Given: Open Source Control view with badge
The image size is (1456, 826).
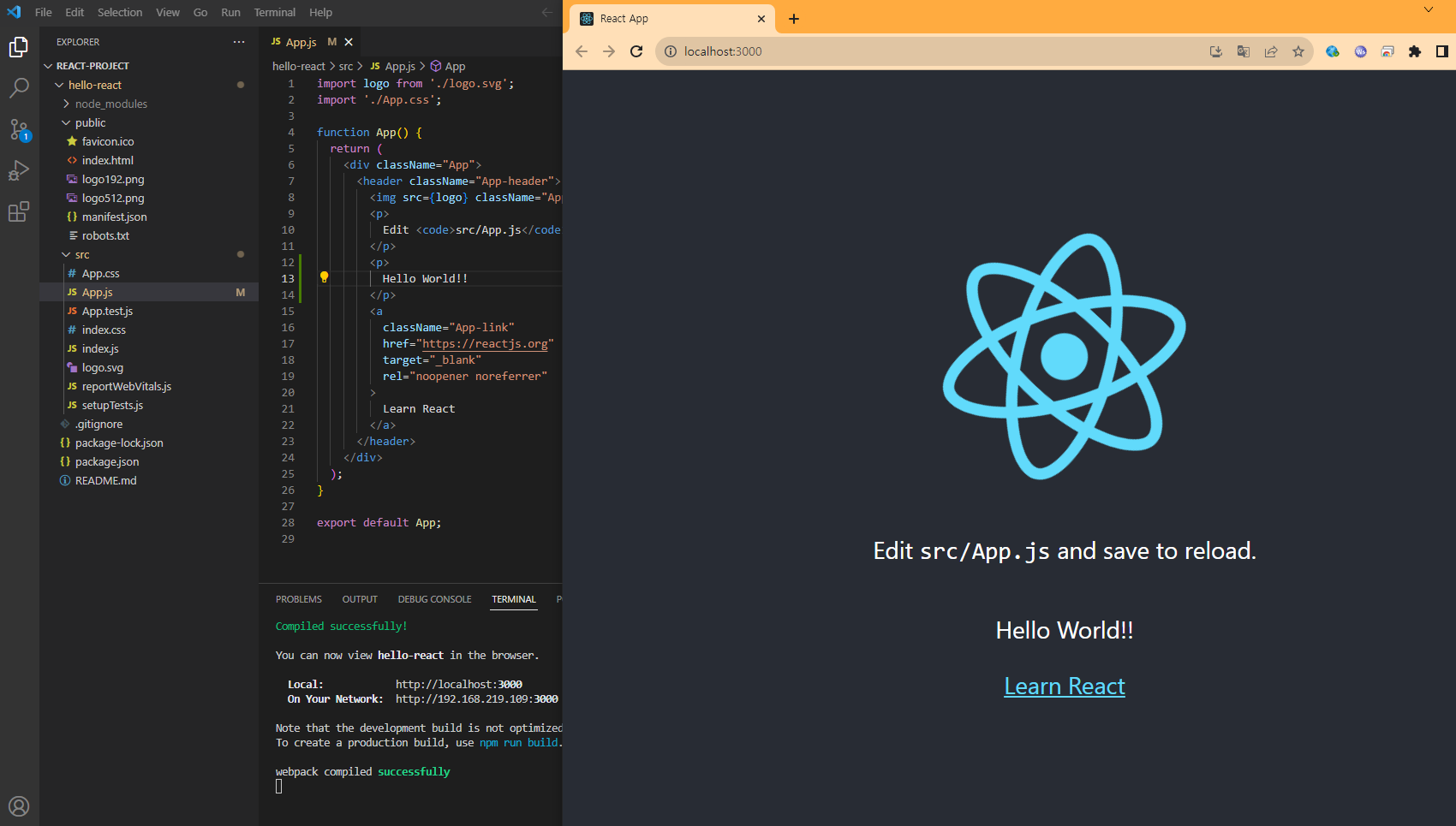Looking at the screenshot, I should pyautogui.click(x=19, y=129).
